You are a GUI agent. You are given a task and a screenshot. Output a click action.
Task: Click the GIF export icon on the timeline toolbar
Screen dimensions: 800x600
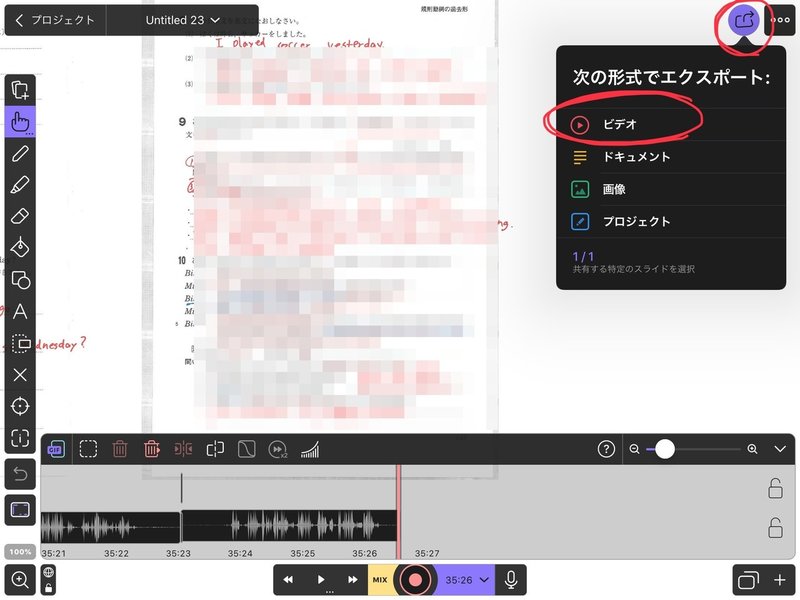click(56, 451)
